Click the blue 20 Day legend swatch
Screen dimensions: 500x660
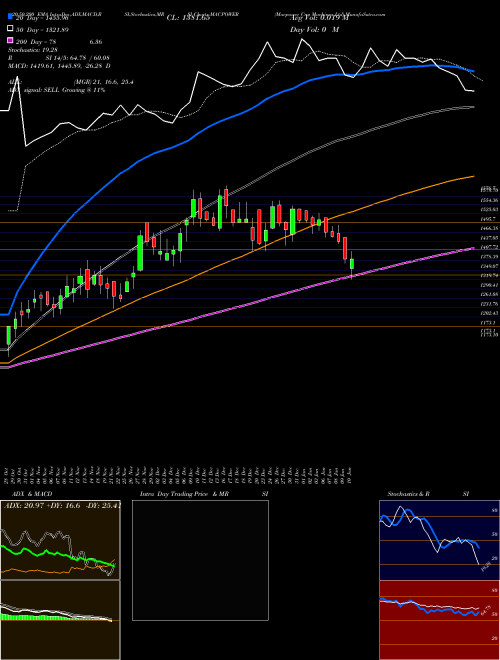tap(10, 17)
